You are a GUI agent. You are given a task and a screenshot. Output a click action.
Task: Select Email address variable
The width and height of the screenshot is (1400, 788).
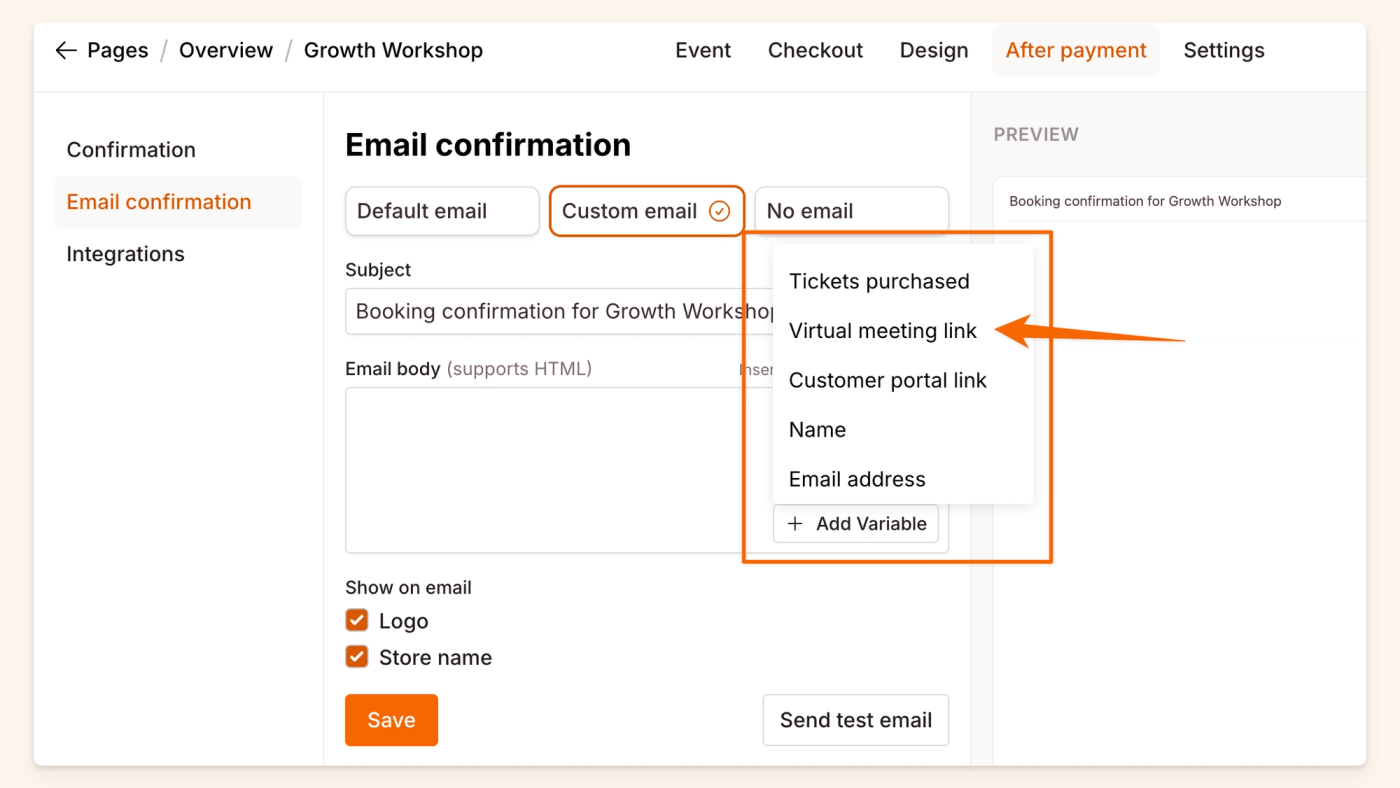[x=857, y=479]
